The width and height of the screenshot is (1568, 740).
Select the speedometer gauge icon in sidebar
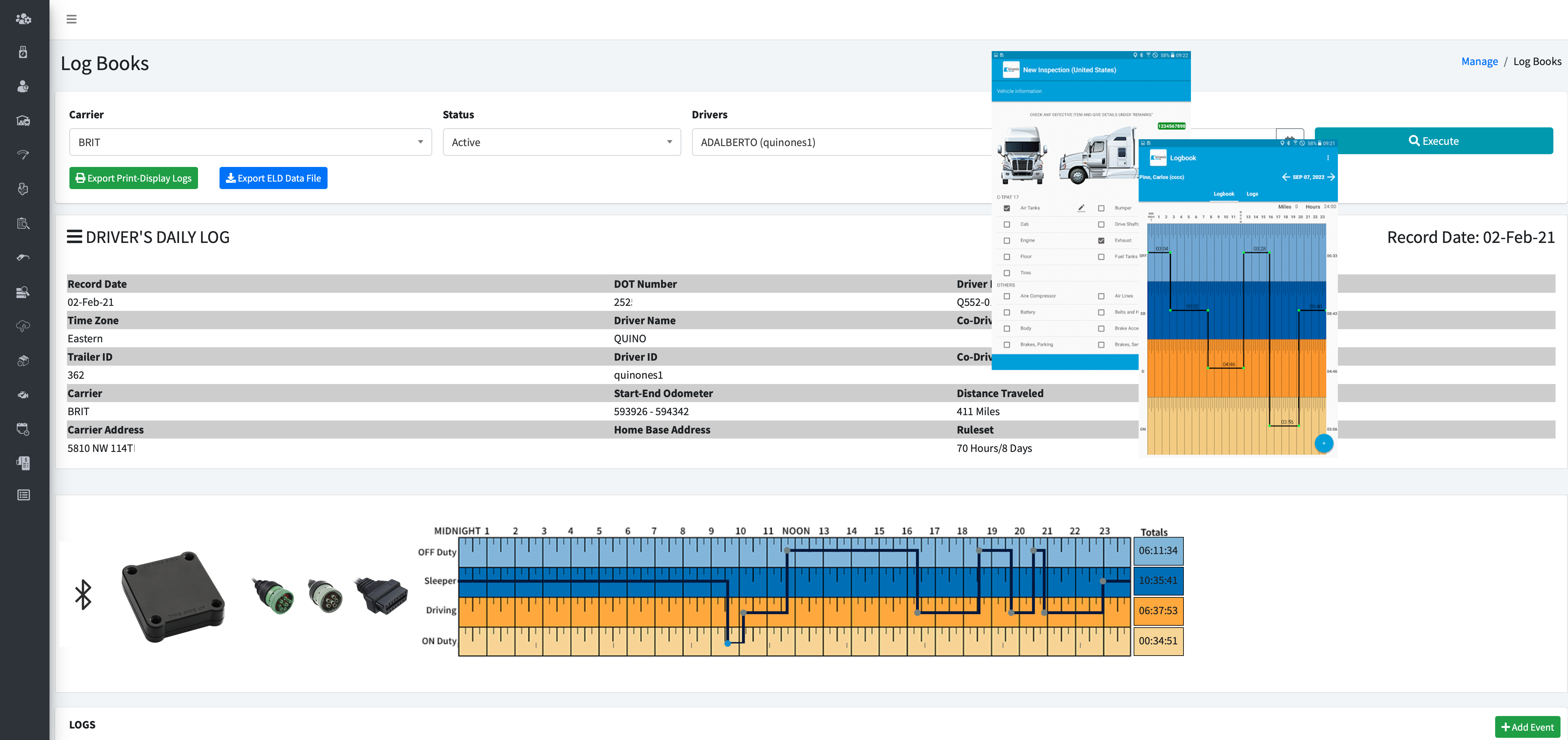[x=23, y=154]
